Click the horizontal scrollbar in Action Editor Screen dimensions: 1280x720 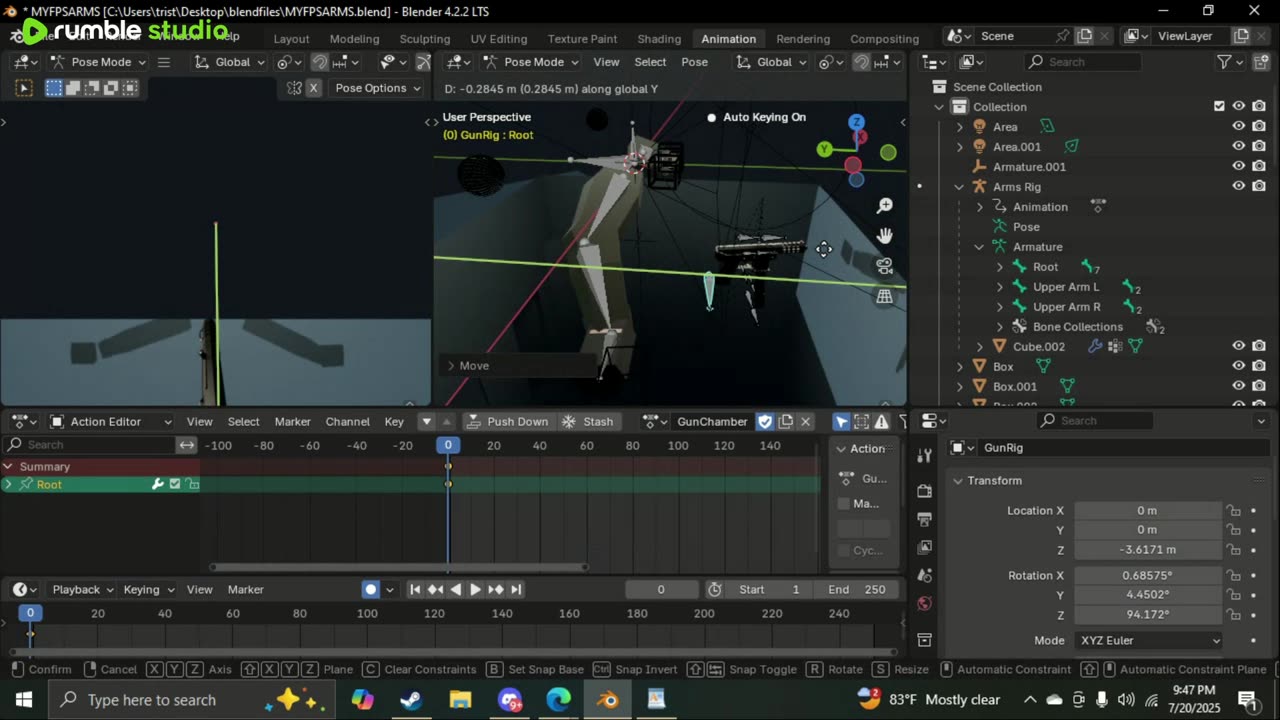coord(398,568)
